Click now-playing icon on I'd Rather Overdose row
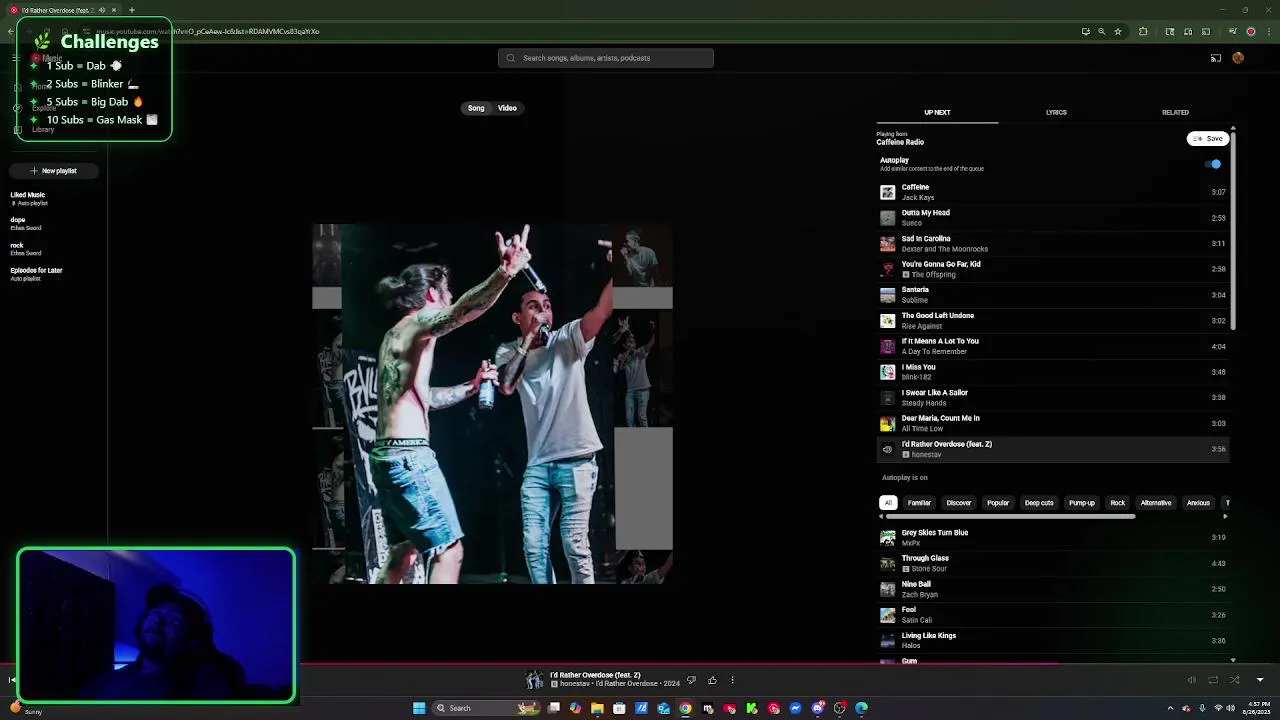This screenshot has height=720, width=1280. click(887, 449)
